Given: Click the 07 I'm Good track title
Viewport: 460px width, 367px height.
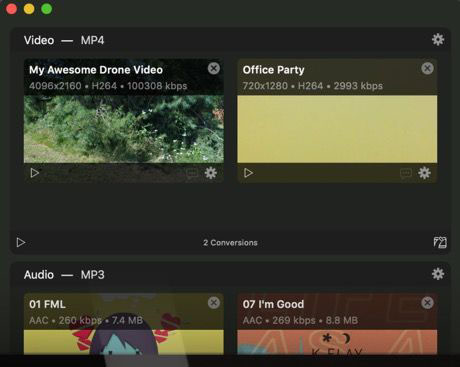Looking at the screenshot, I should [273, 304].
